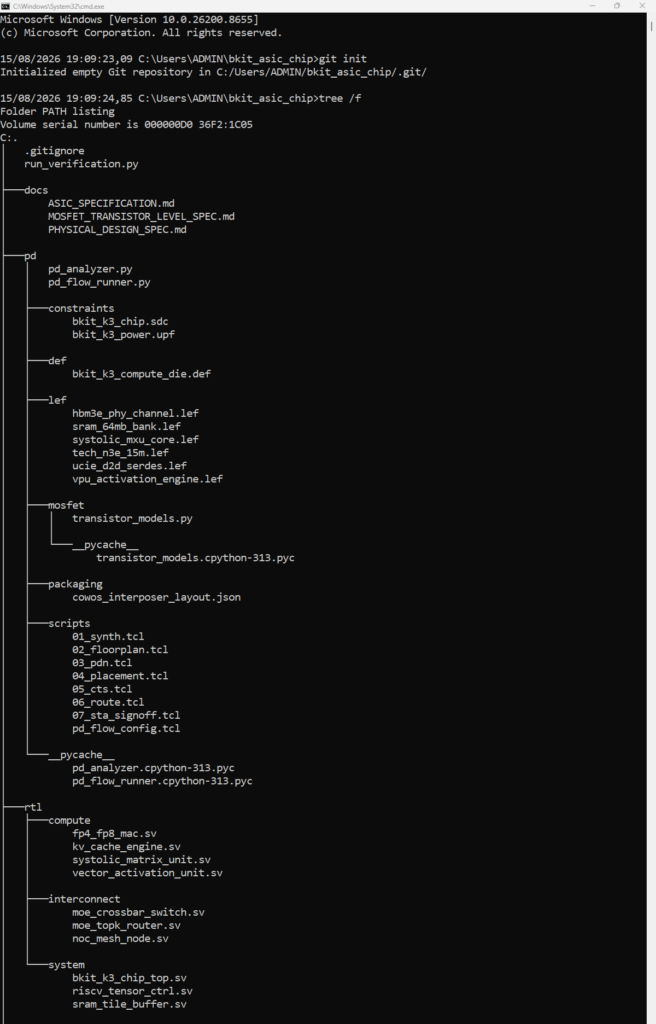This screenshot has height=1024, width=656.
Task: Maximize the command prompt window
Action: pyautogui.click(x=617, y=6)
